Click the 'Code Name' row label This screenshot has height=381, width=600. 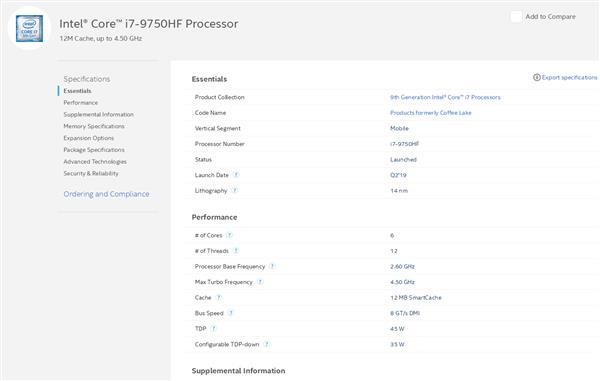pyautogui.click(x=210, y=113)
